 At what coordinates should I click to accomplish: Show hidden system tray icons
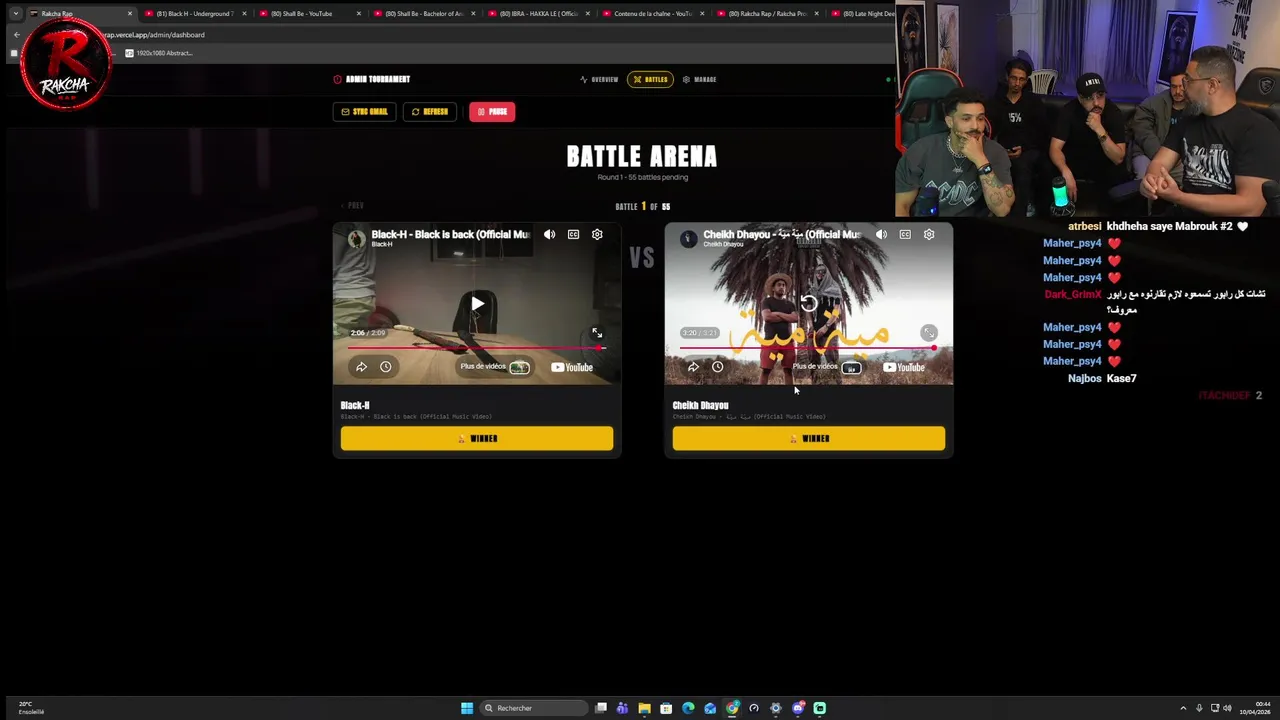[x=1183, y=708]
